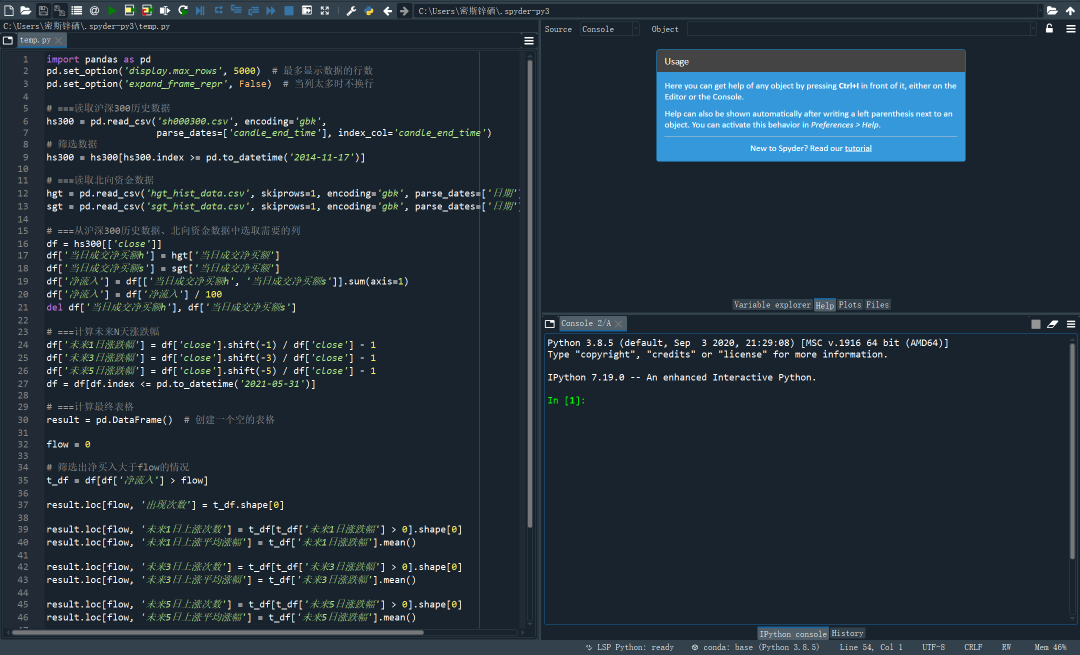The image size is (1080, 655).
Task: Browse working directory with folder icon
Action: pyautogui.click(x=1052, y=10)
